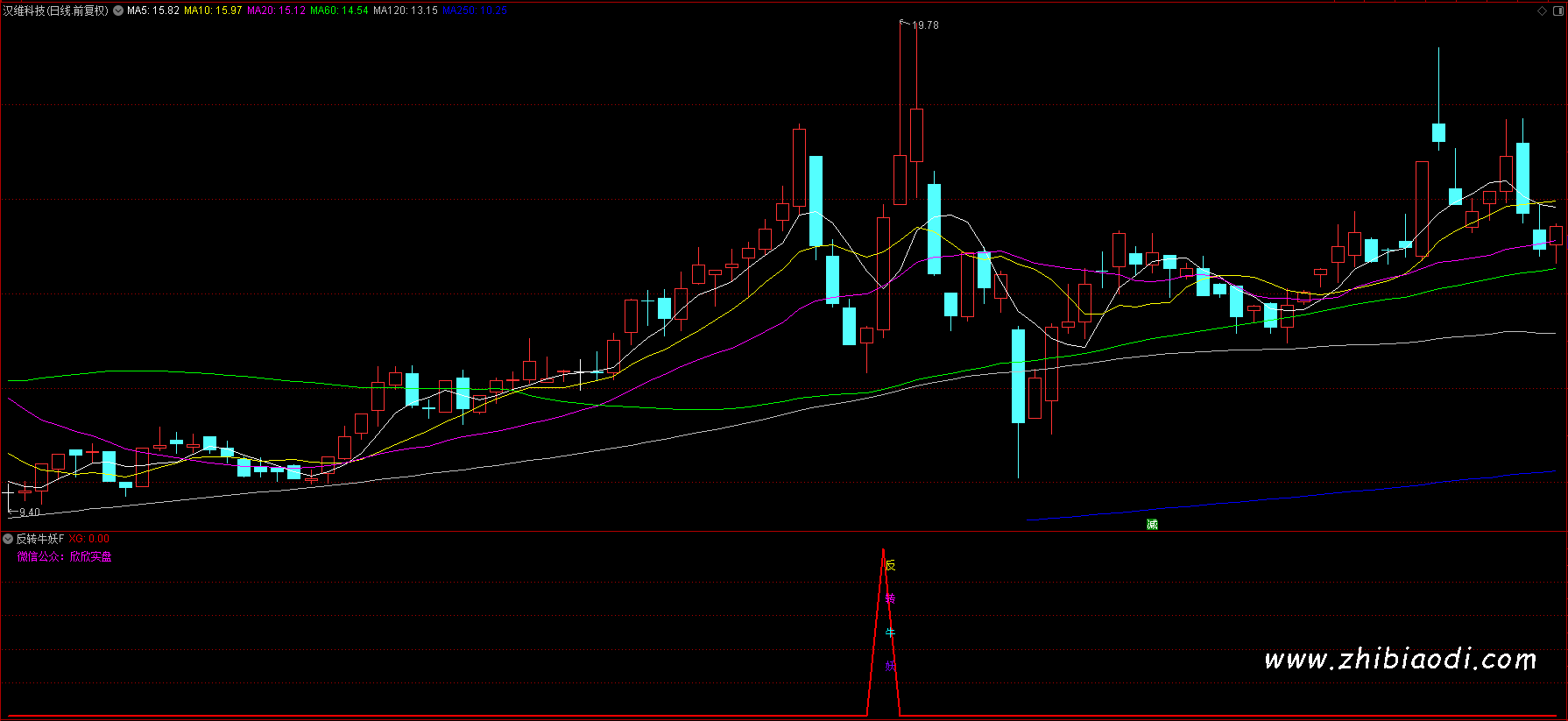Toggle the side panel icon at top right
Viewport: 1568px width, 721px height.
tap(1556, 11)
